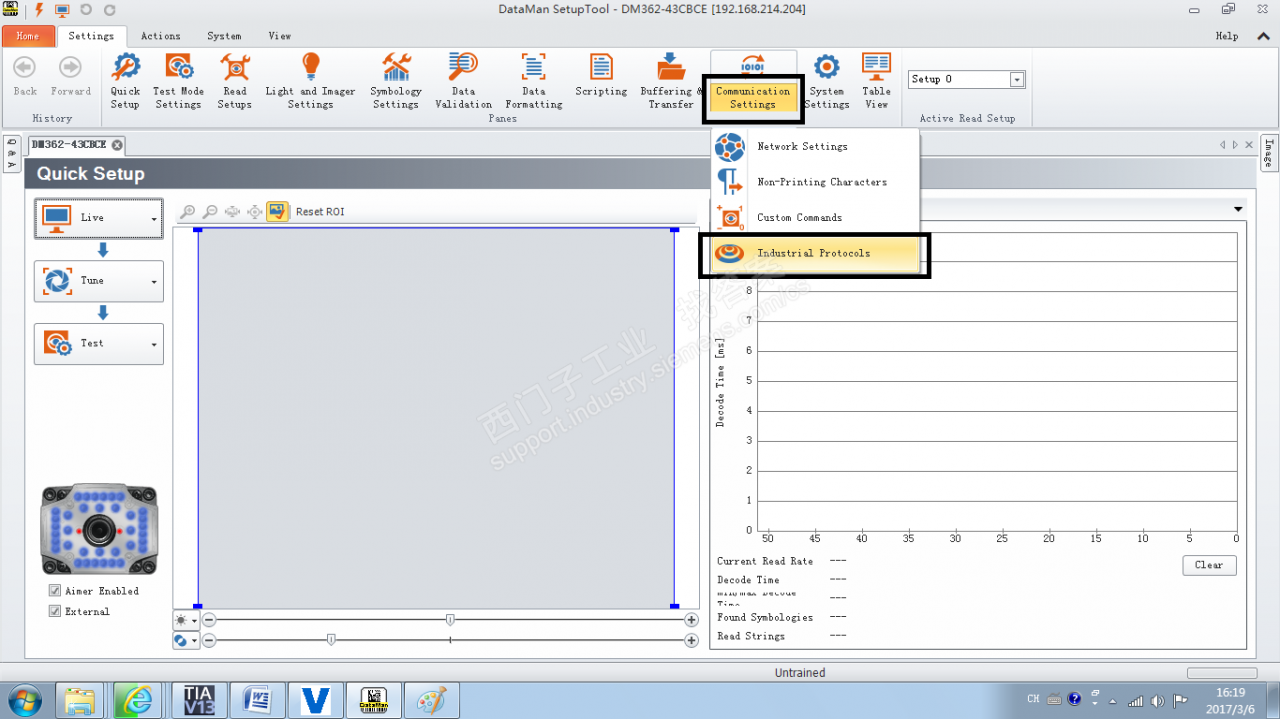Click fit-to-window icon in image toolbar
The height and width of the screenshot is (719, 1280).
coord(233,212)
